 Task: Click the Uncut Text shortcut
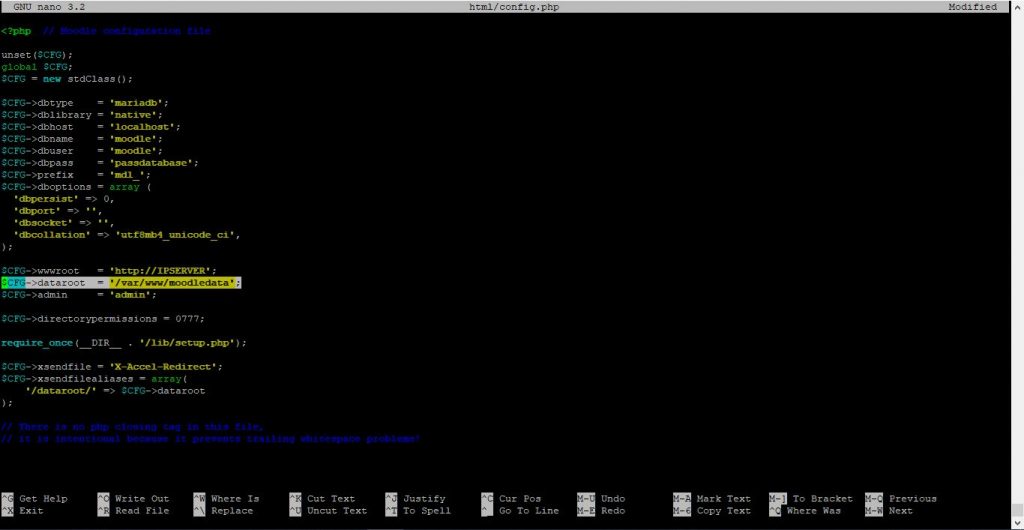[x=337, y=510]
